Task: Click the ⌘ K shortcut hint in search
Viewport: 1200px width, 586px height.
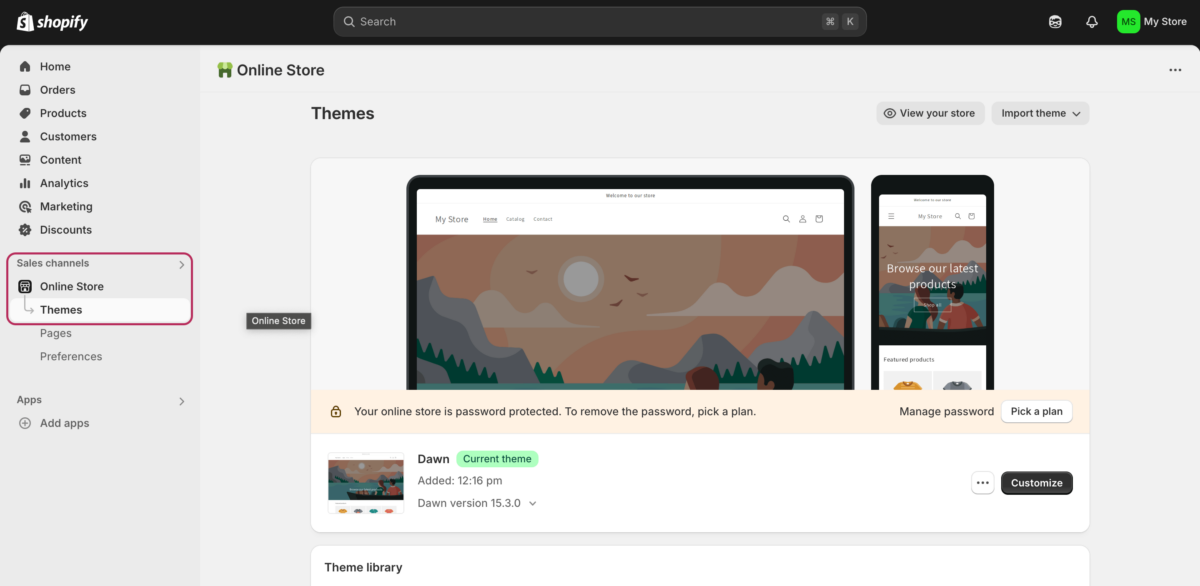Action: (x=840, y=21)
